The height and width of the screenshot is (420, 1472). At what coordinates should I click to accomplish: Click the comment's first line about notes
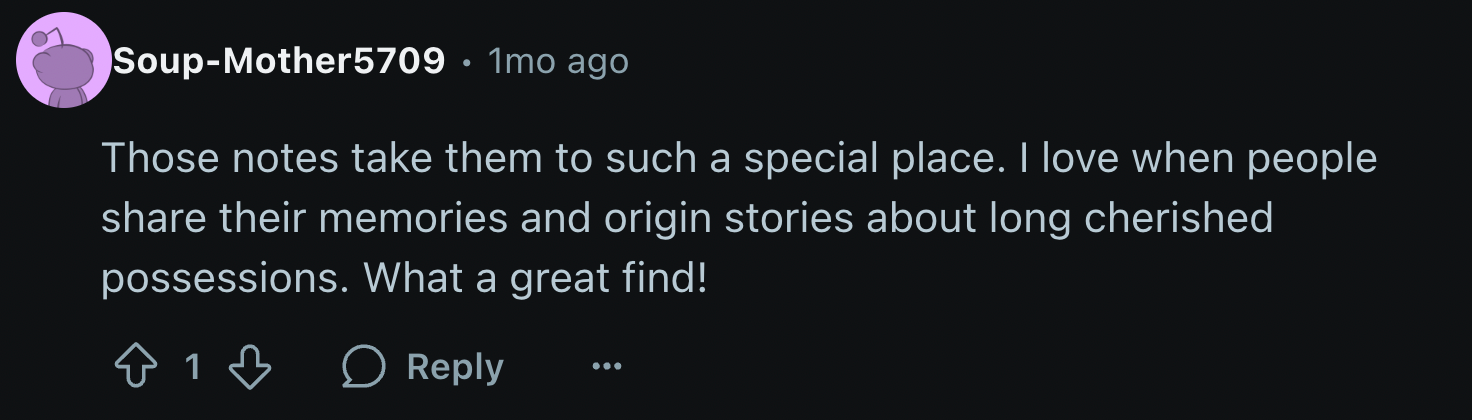coord(738,159)
